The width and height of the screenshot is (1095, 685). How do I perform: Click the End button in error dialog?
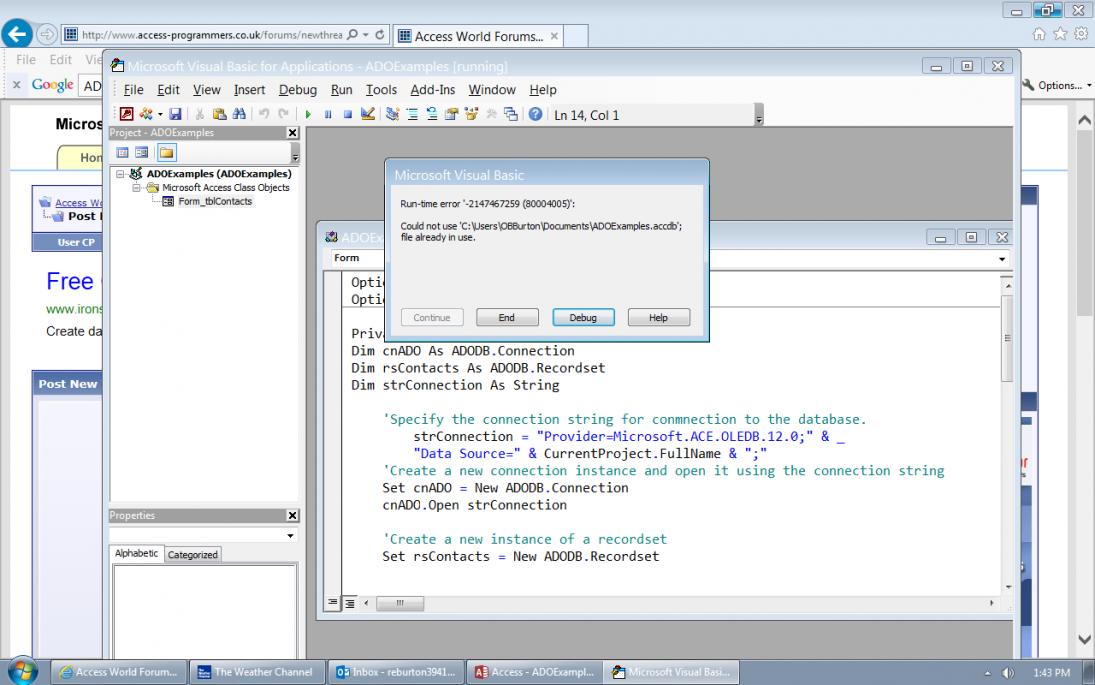[x=507, y=318]
